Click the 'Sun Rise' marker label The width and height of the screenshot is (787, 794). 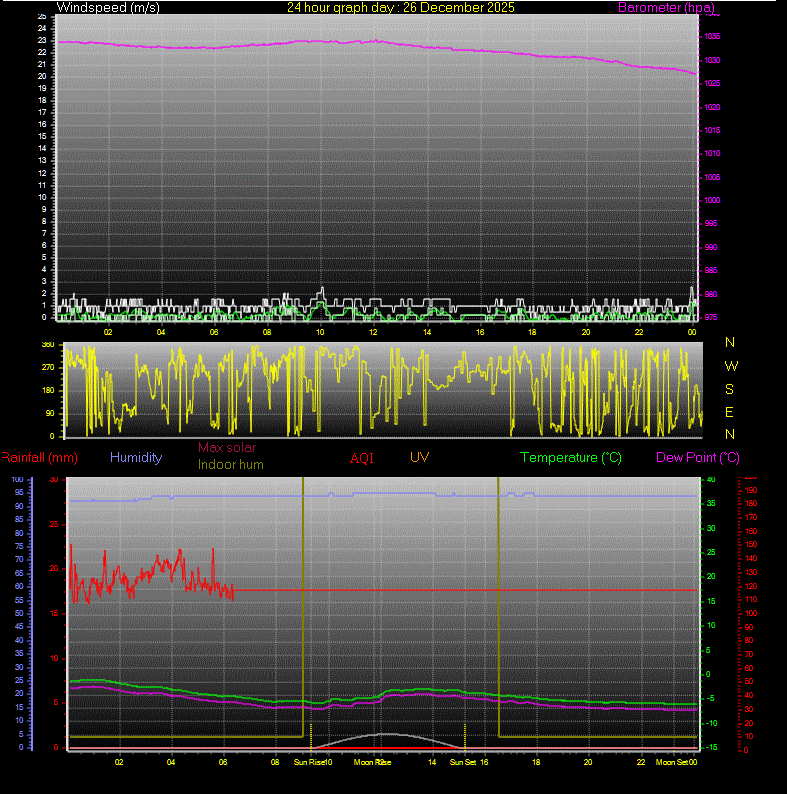pyautogui.click(x=308, y=762)
